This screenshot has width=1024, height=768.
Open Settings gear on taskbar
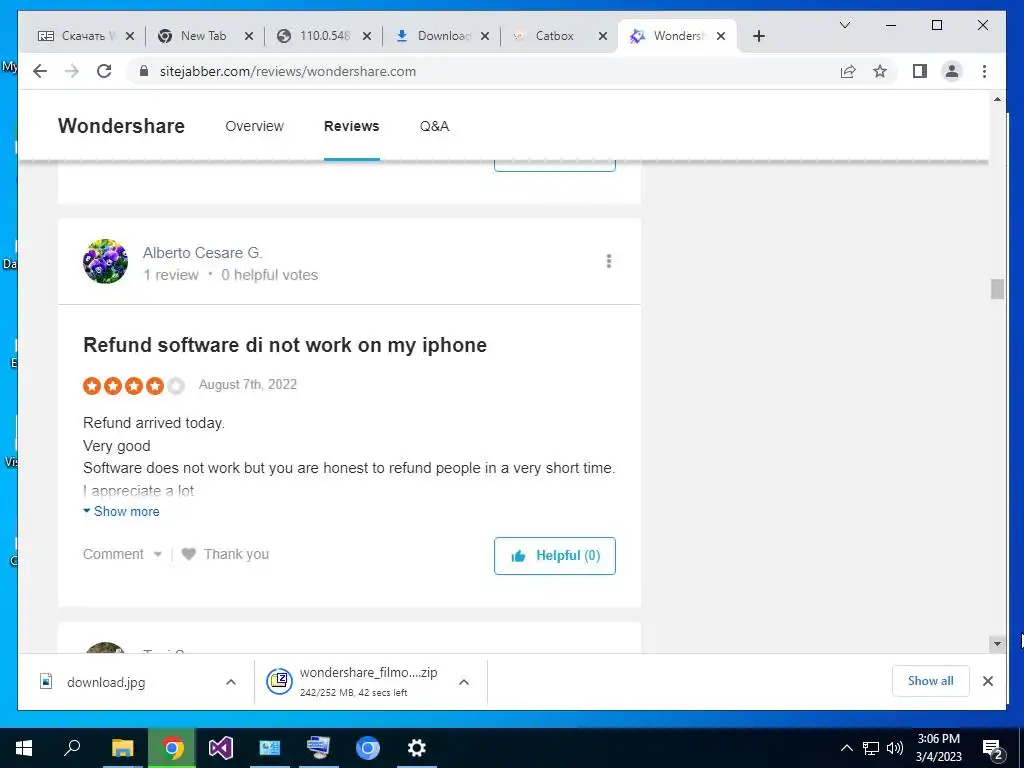[x=417, y=748]
